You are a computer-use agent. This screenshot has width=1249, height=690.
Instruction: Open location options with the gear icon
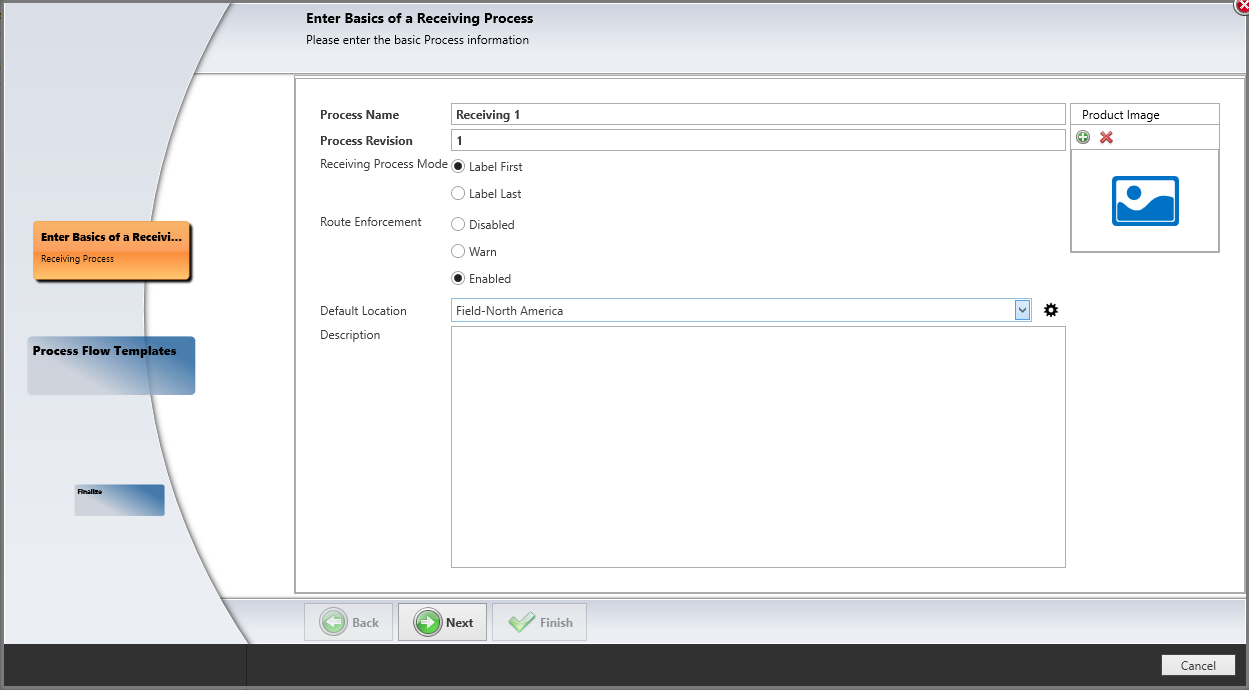[x=1050, y=310]
